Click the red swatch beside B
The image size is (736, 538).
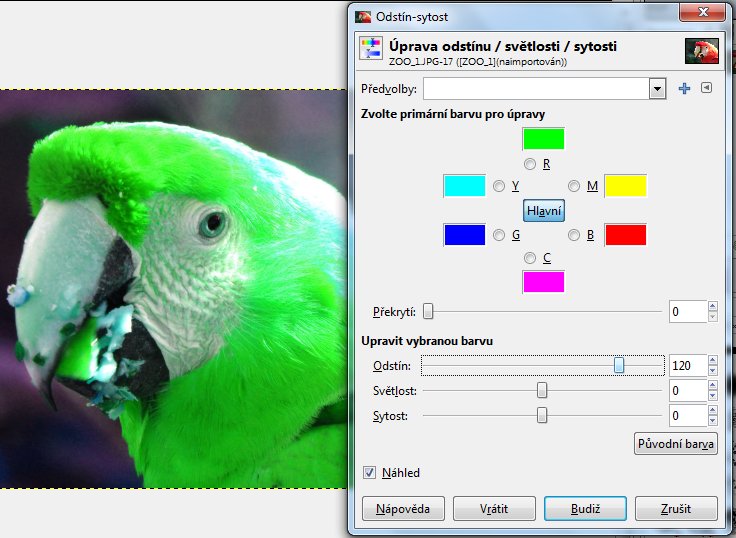(626, 235)
